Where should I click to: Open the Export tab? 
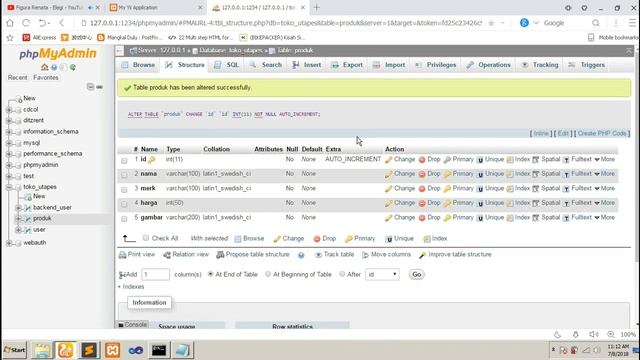[x=347, y=65]
